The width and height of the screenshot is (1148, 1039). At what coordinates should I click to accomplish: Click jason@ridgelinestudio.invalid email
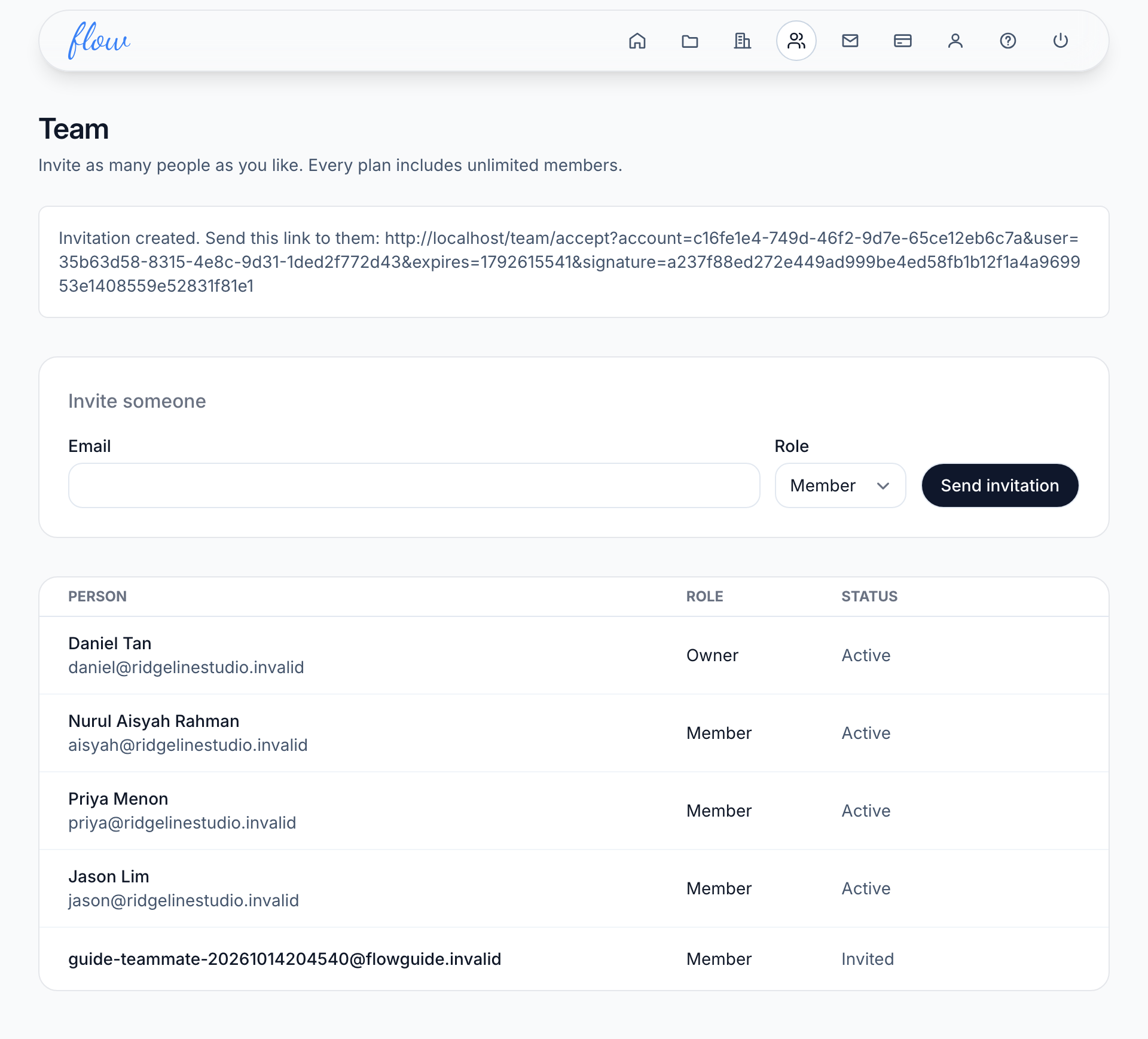[184, 900]
